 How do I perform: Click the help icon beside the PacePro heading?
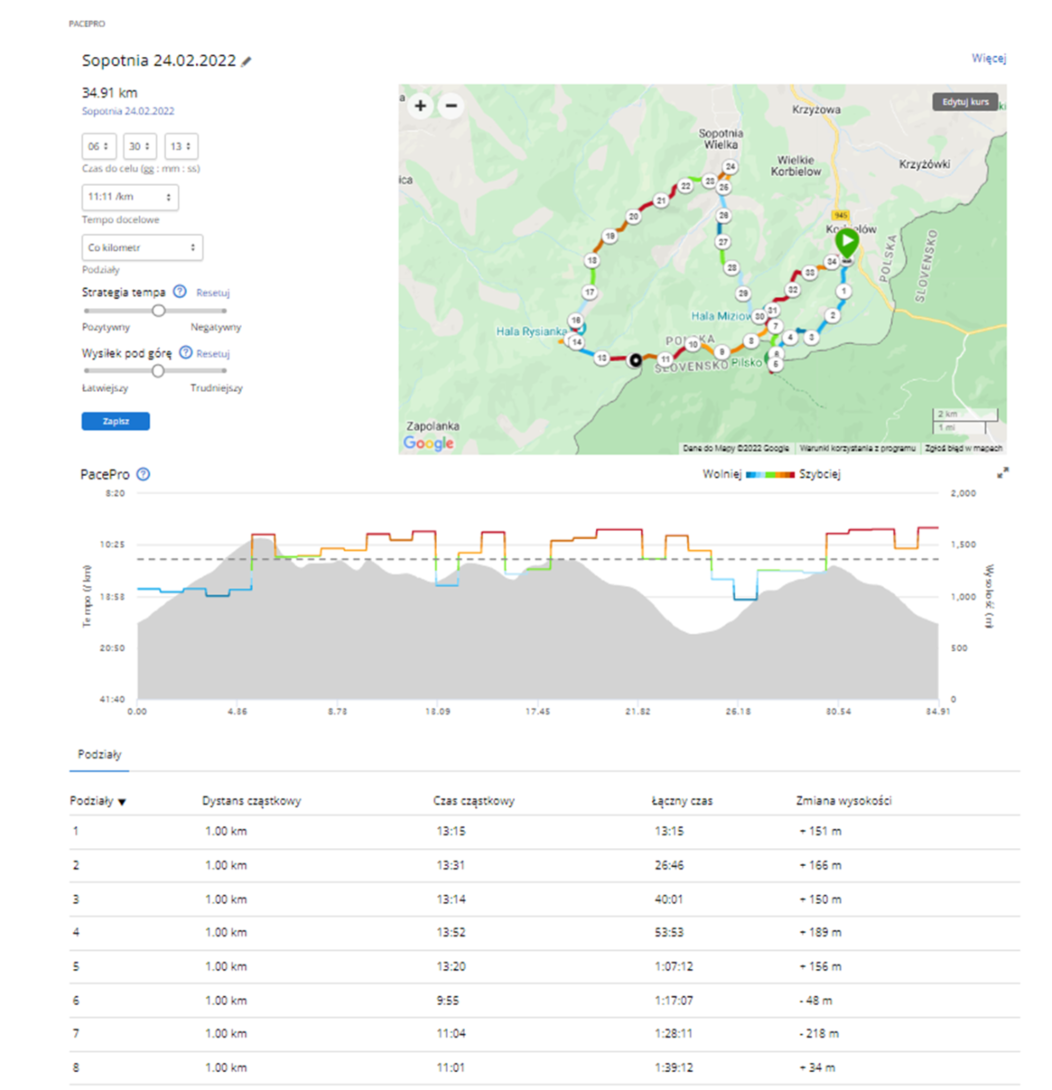(143, 474)
